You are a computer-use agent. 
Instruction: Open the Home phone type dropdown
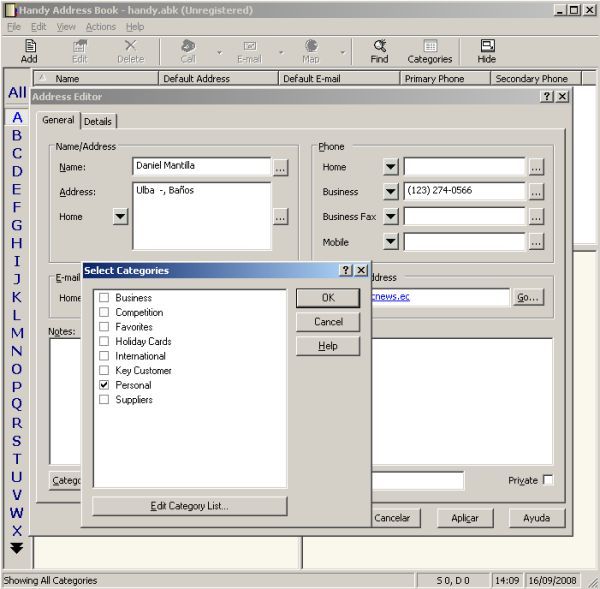point(391,167)
